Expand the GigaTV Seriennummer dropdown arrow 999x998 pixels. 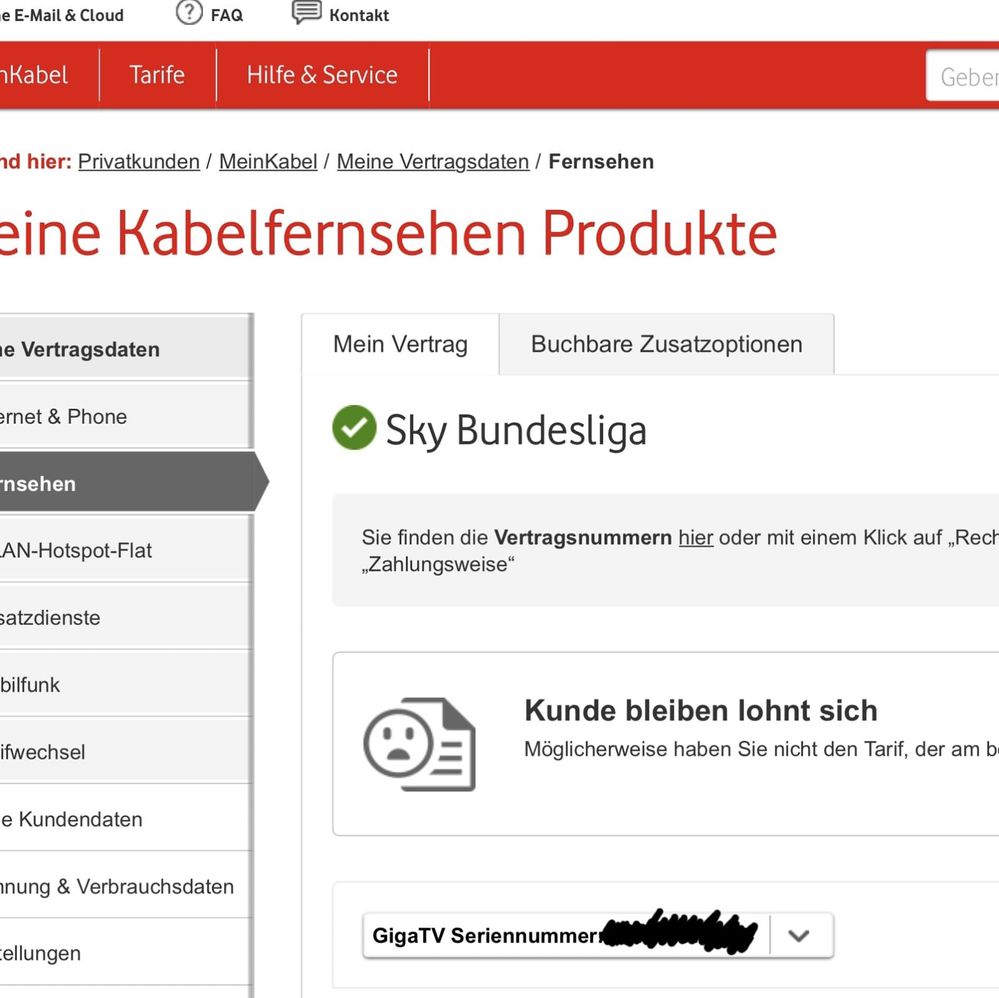[798, 936]
